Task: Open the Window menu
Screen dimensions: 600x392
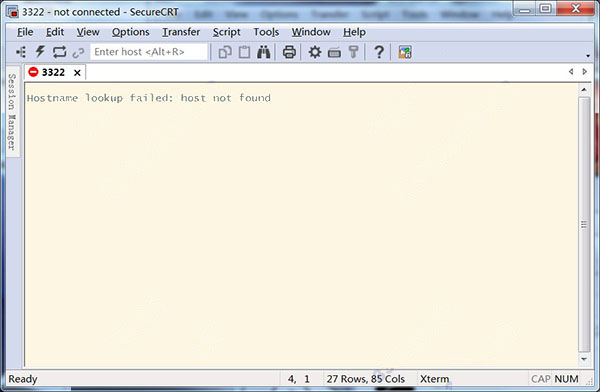Action: [x=311, y=32]
